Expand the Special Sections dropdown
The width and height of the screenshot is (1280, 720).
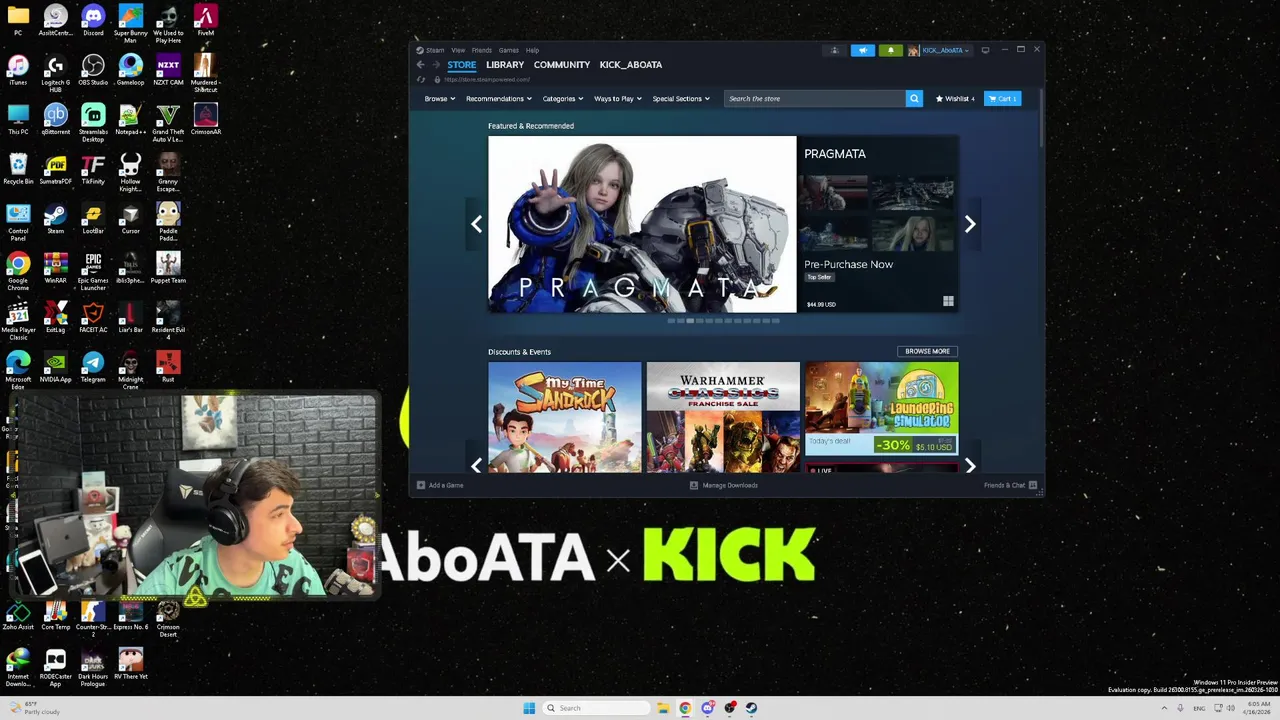(x=681, y=99)
